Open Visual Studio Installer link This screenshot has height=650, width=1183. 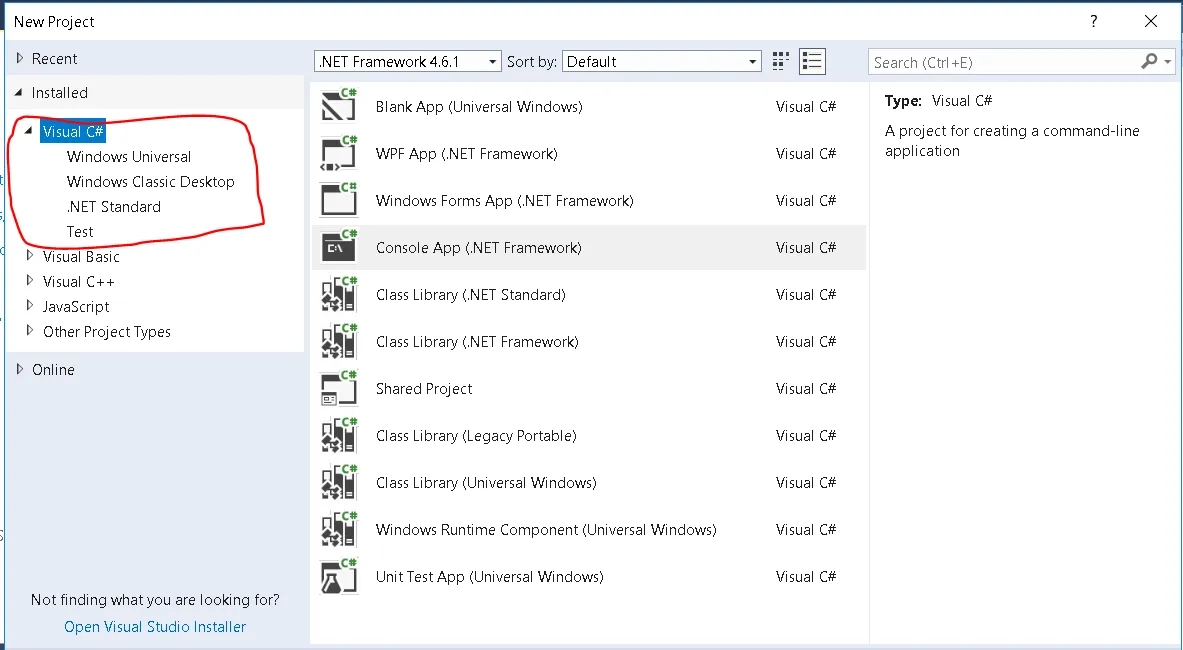point(155,627)
